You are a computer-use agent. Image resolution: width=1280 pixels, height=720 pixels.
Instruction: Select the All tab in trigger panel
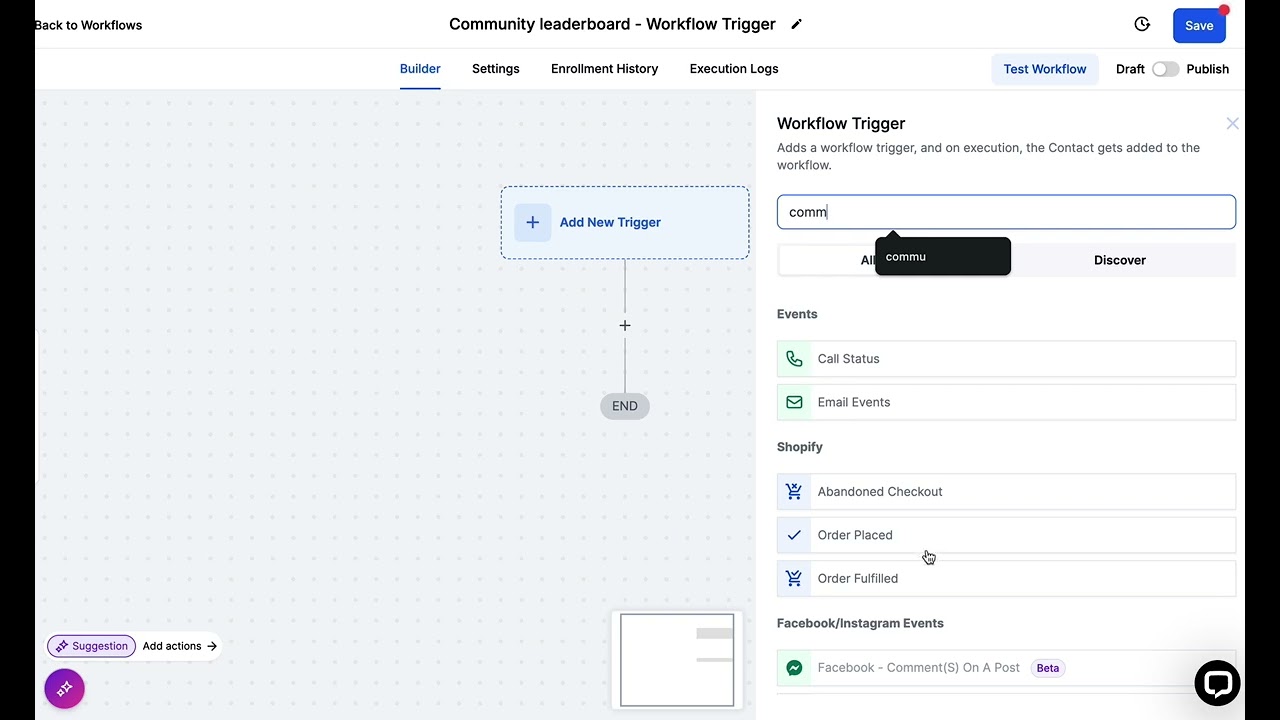click(x=868, y=260)
